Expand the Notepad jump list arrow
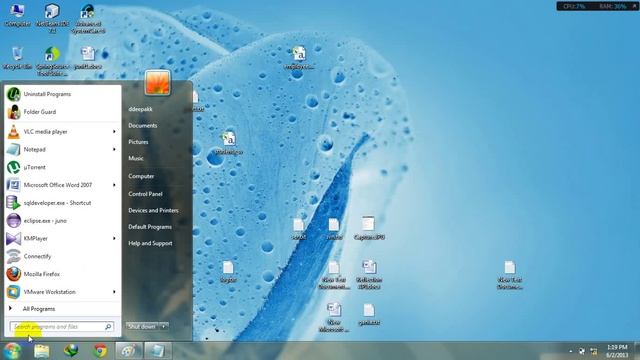Screen dimensions: 640x360 (x=114, y=149)
